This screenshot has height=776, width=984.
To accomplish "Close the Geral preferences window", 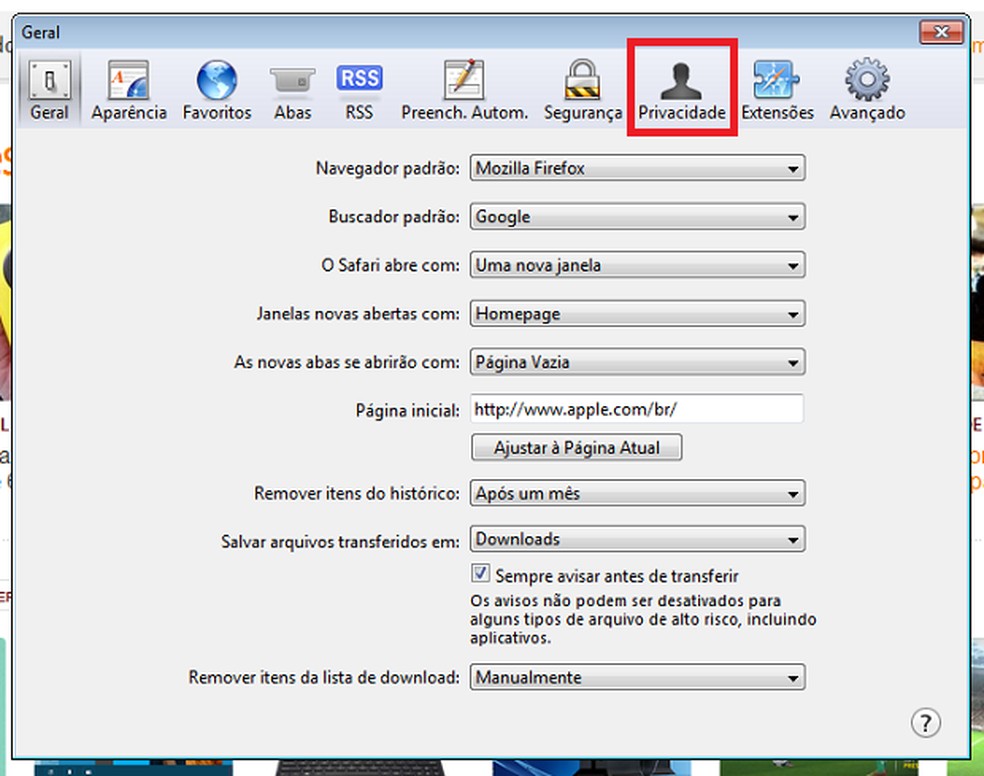I will (x=941, y=31).
